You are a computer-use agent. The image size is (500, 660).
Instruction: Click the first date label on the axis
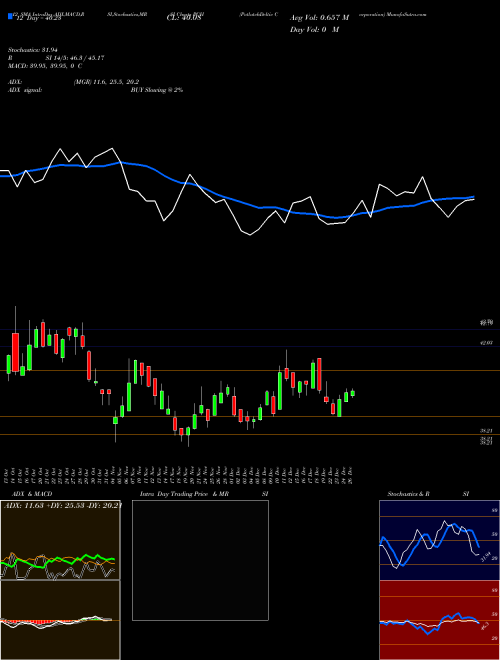point(8,476)
